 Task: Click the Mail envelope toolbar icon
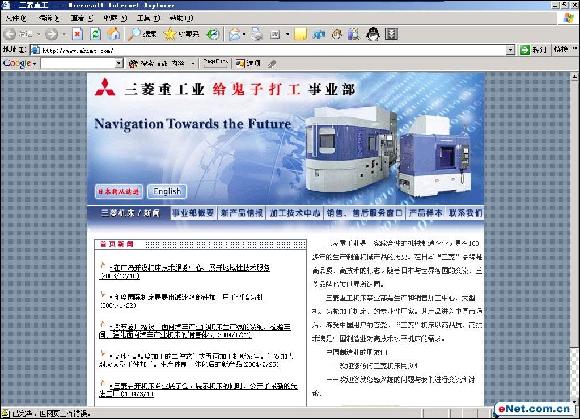point(235,34)
